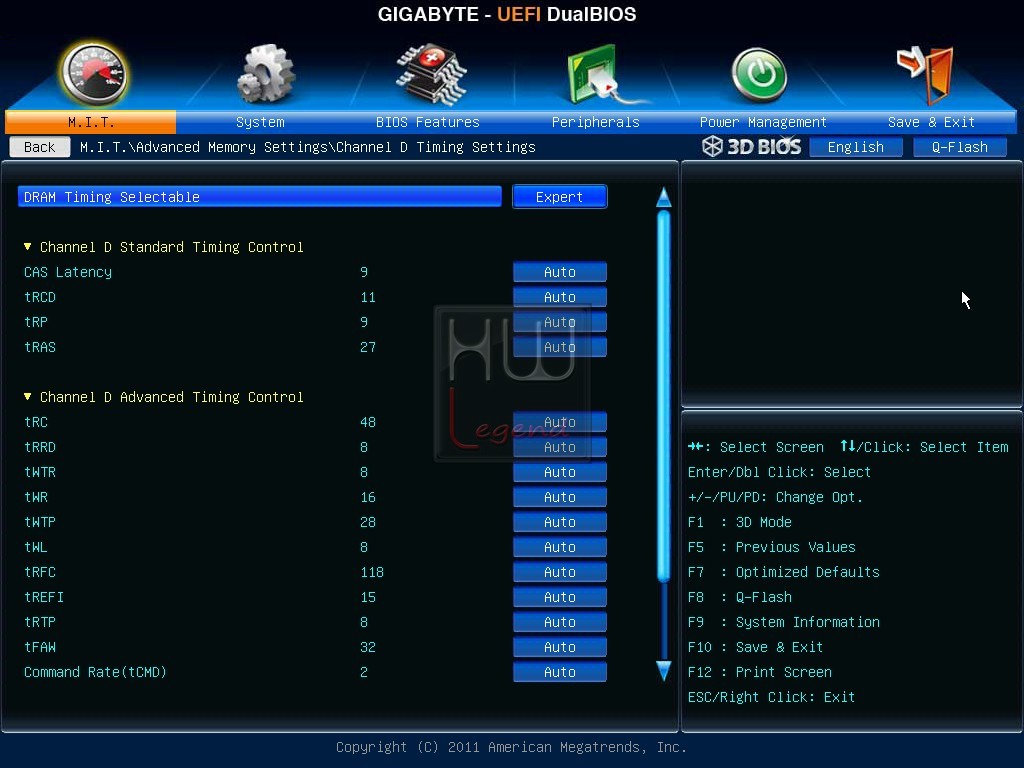1024x768 pixels.
Task: Change the Auto value for tWTP
Action: (560, 522)
